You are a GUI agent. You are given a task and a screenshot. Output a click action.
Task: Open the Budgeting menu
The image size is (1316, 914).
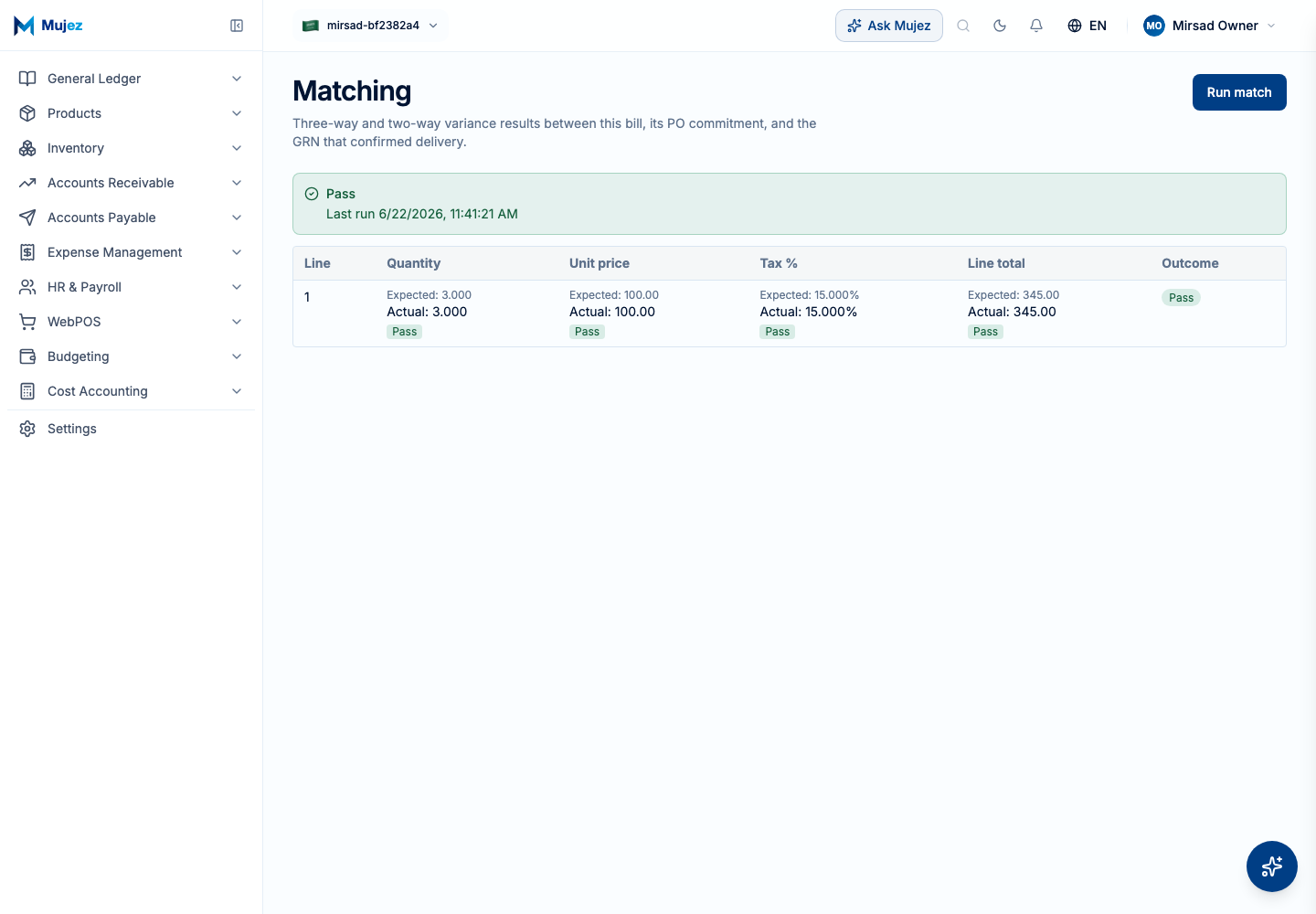(x=131, y=356)
